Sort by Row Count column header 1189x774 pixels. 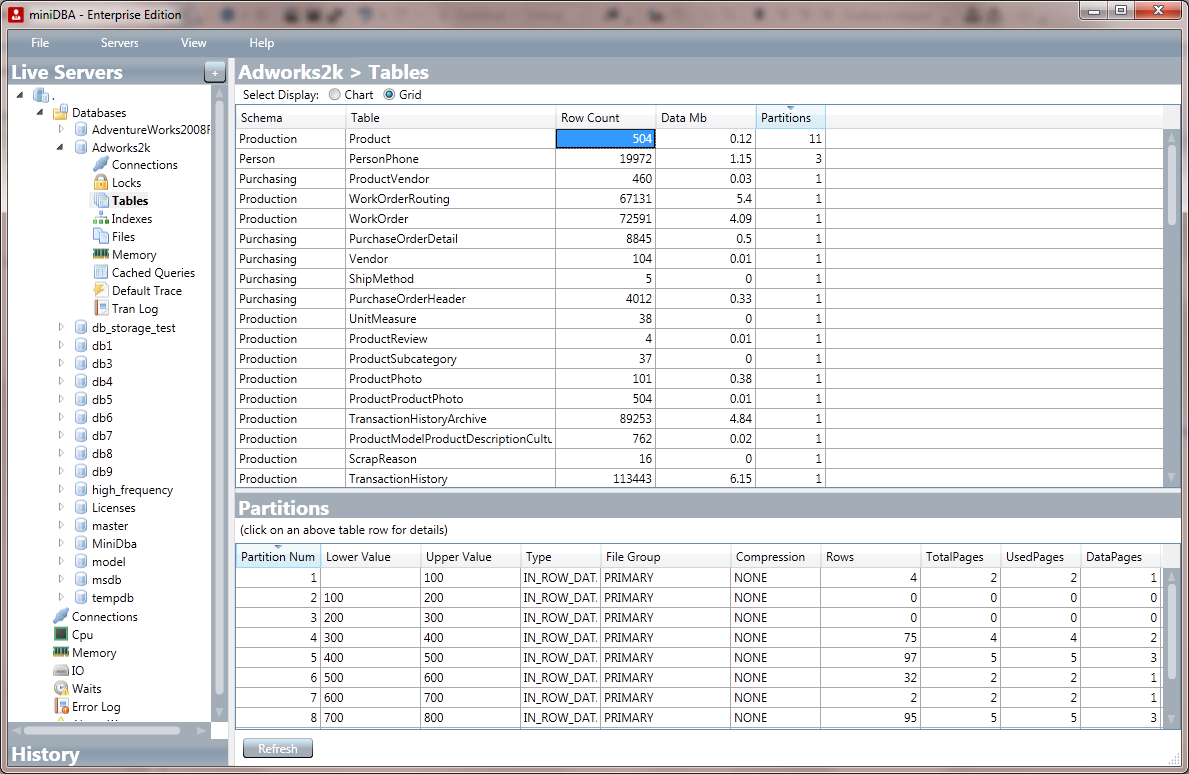[x=606, y=118]
